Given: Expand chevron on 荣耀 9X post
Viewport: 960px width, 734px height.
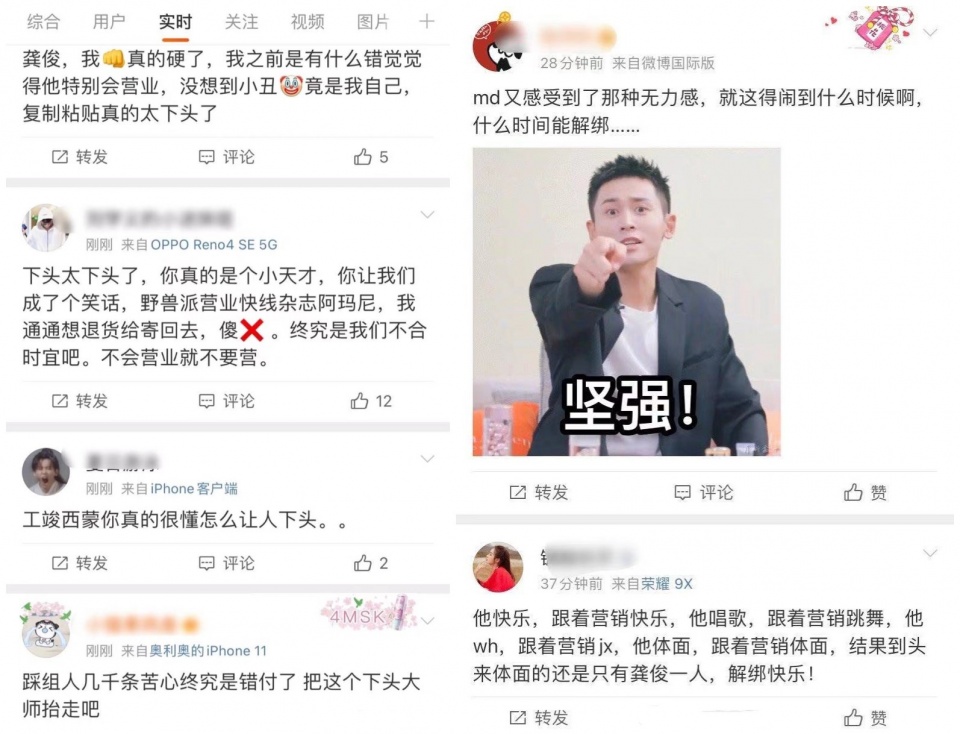Looking at the screenshot, I should (930, 553).
